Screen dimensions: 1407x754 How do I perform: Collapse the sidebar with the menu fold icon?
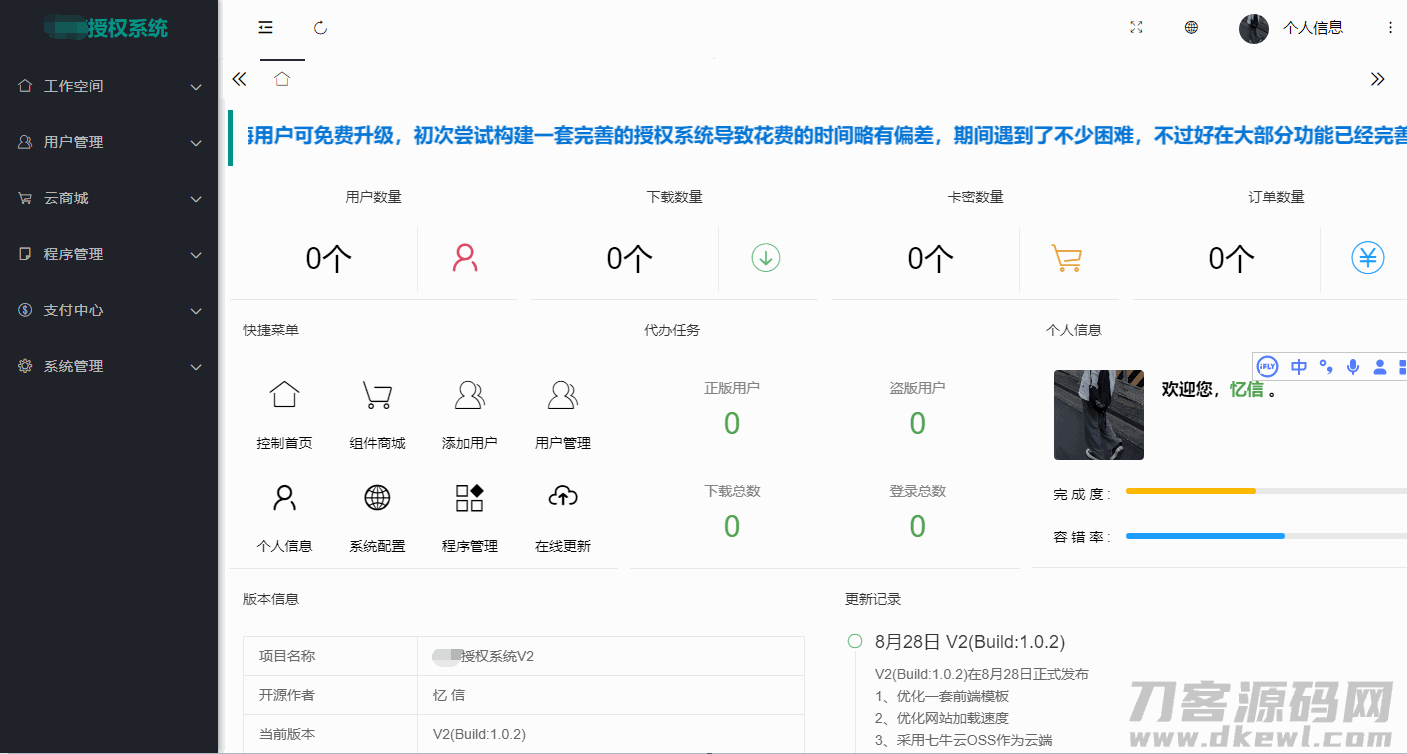point(265,28)
